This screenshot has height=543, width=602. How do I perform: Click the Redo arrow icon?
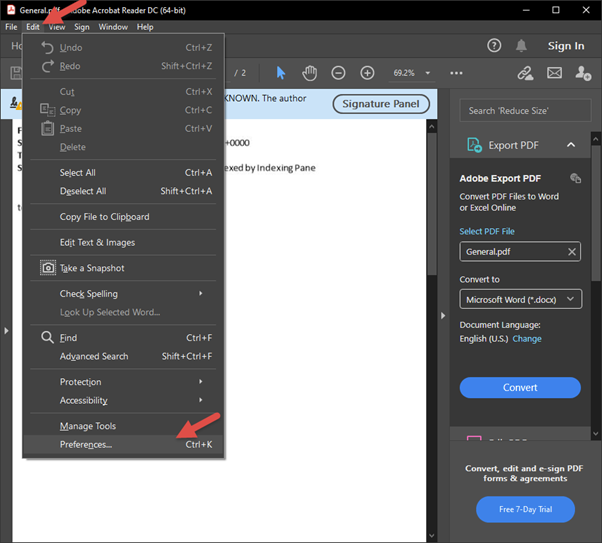point(47,66)
